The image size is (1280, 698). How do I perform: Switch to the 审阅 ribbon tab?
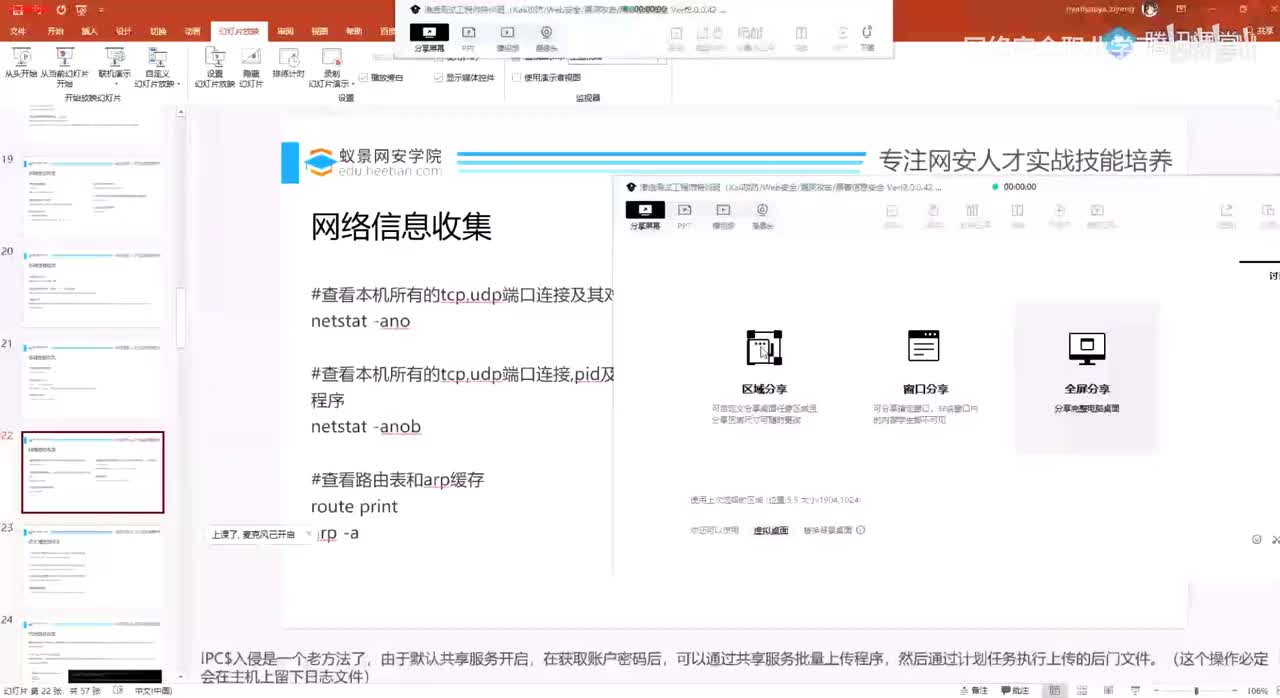285,31
